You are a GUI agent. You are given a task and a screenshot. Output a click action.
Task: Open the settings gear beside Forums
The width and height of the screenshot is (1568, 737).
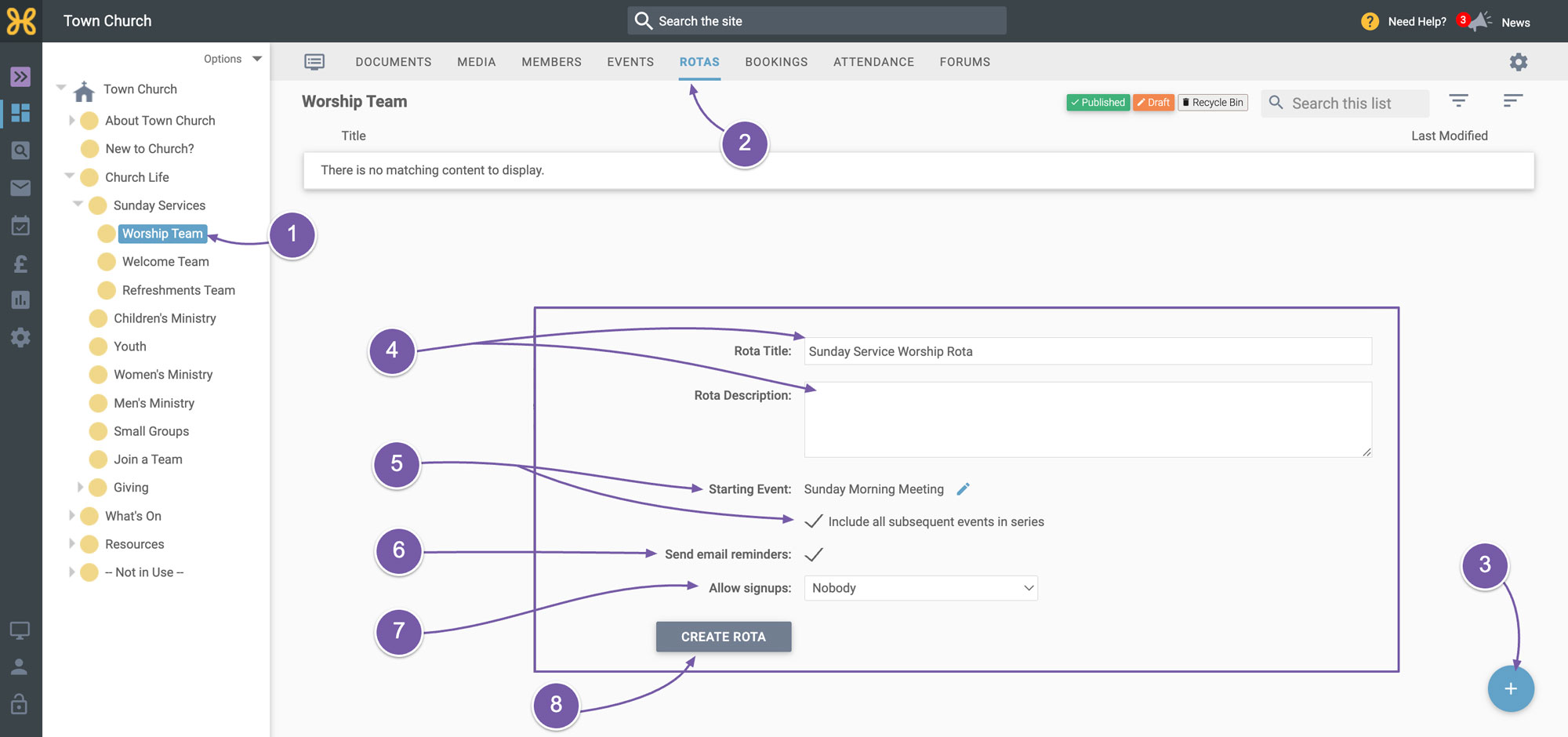pyautogui.click(x=1519, y=62)
